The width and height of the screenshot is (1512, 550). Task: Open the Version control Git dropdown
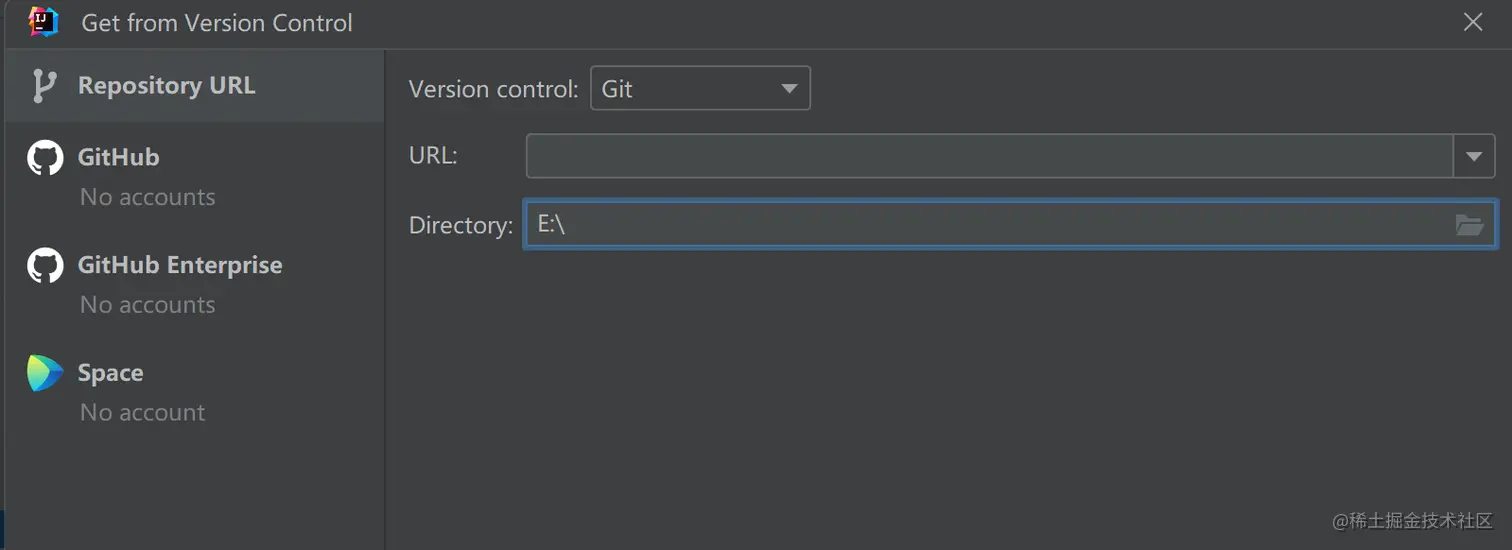(700, 89)
